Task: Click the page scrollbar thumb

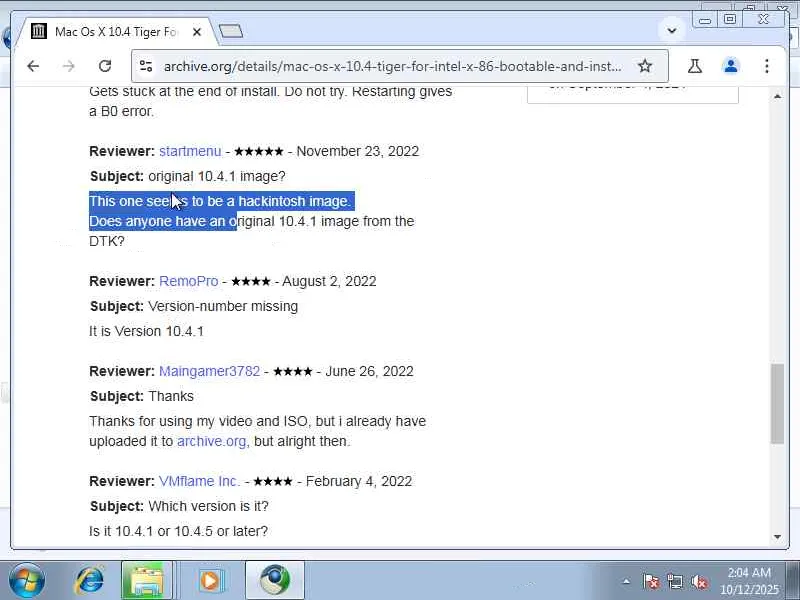Action: tap(777, 404)
